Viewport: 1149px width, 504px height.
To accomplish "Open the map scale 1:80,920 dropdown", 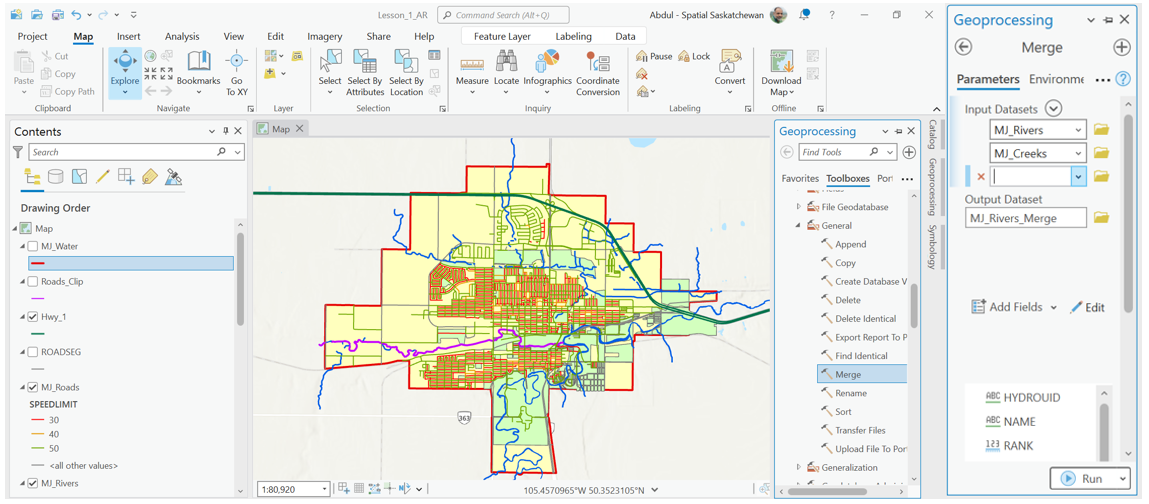I will (x=324, y=489).
